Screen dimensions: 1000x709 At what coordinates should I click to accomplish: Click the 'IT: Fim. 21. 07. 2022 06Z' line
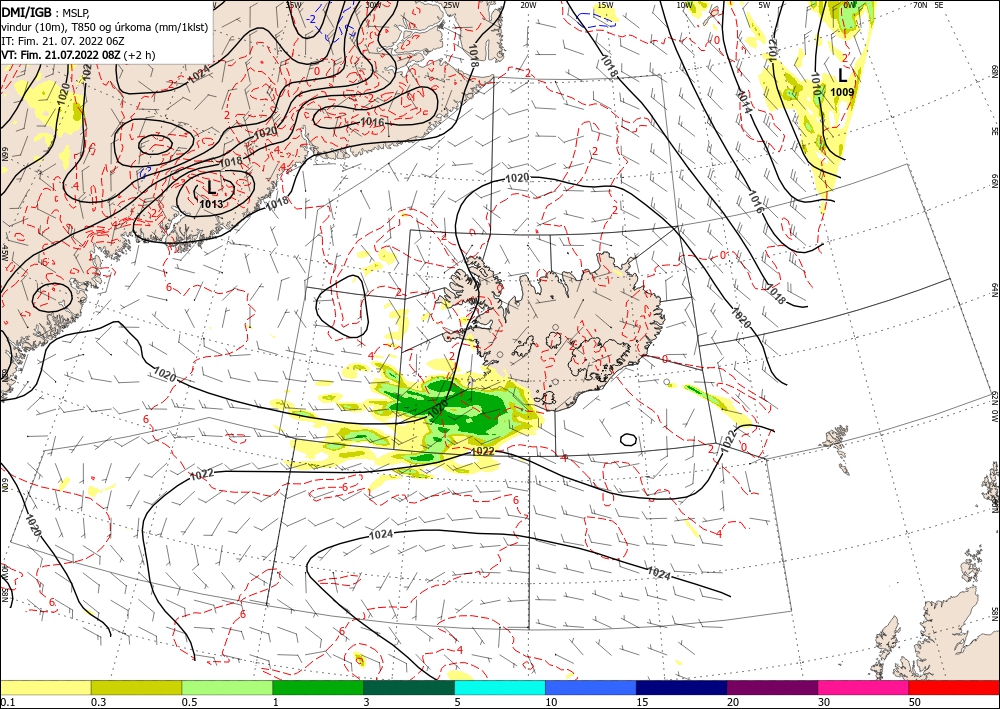(62, 41)
